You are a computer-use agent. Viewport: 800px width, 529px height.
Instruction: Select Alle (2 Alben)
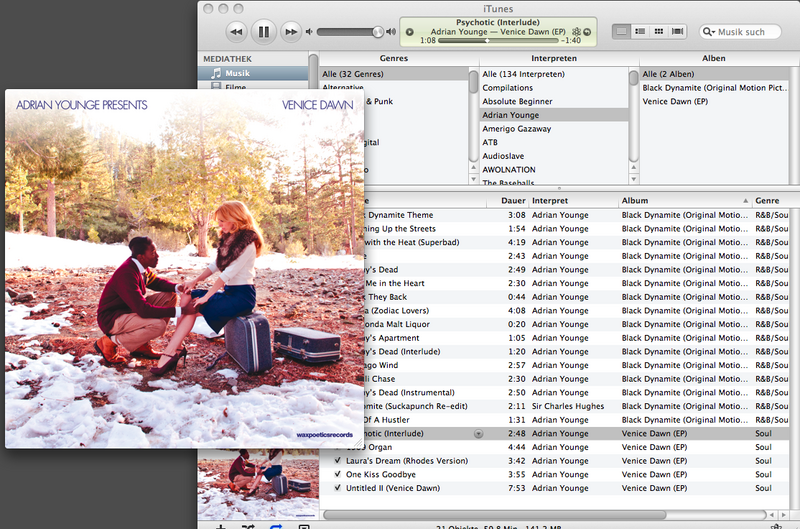(x=714, y=74)
